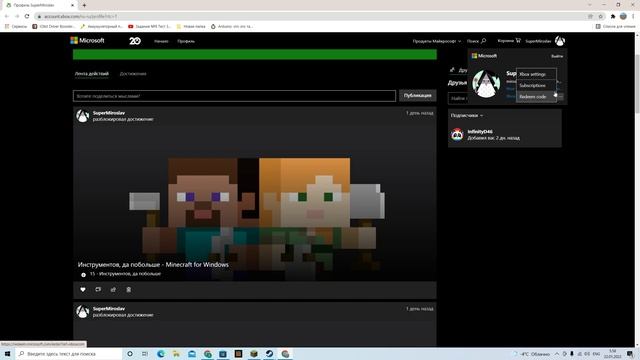This screenshot has height=360, width=640.
Task: Open File Explorer from the taskbar
Action: click(176, 353)
